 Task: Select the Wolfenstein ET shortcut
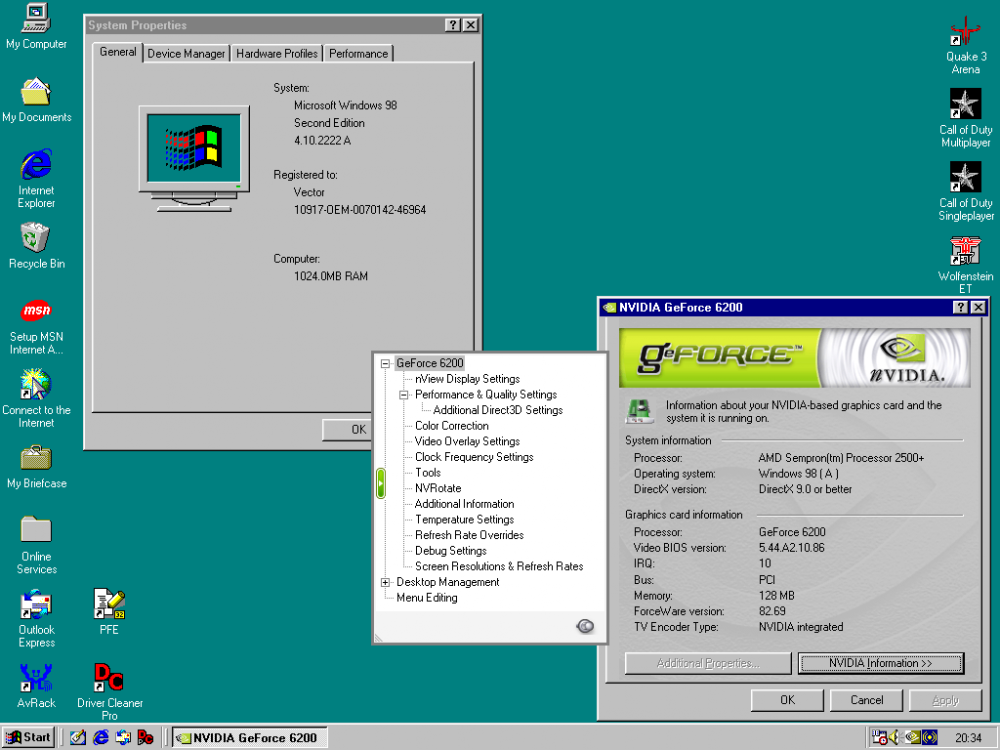coord(966,265)
